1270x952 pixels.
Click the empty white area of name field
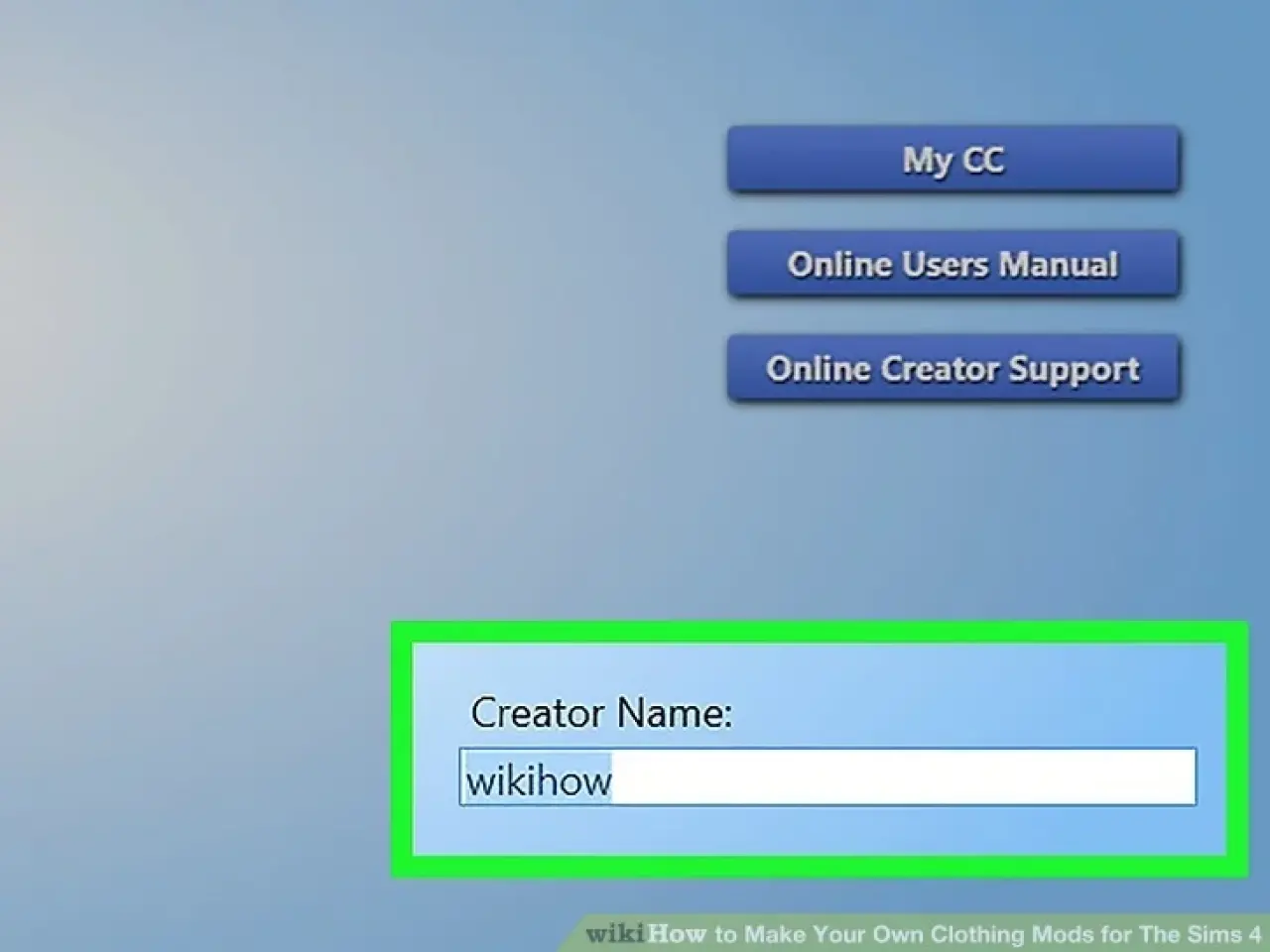(893, 776)
